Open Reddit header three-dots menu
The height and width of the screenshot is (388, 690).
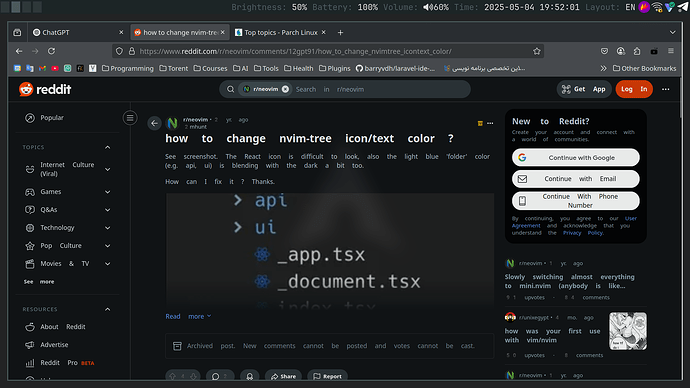click(x=665, y=89)
